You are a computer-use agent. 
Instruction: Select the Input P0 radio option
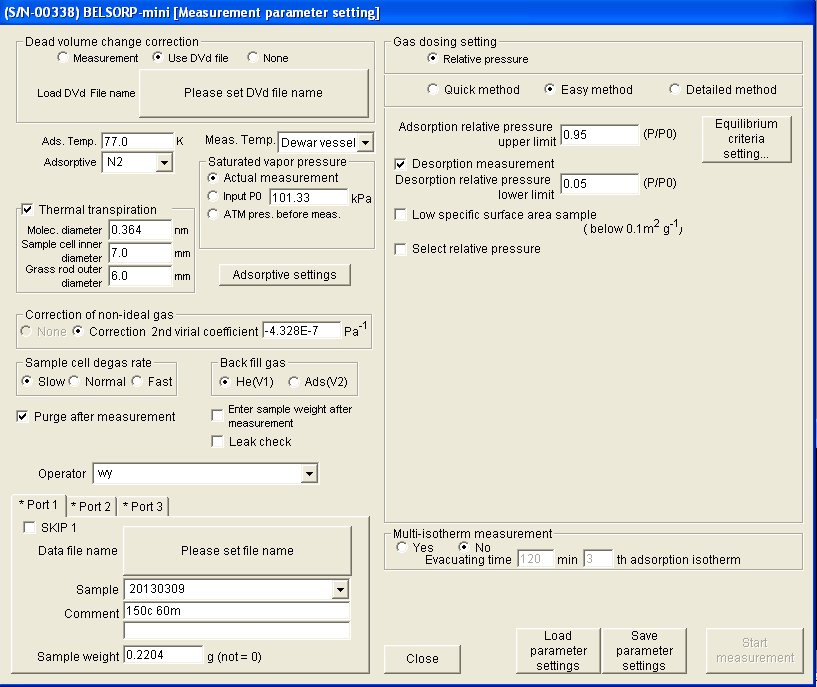(213, 196)
